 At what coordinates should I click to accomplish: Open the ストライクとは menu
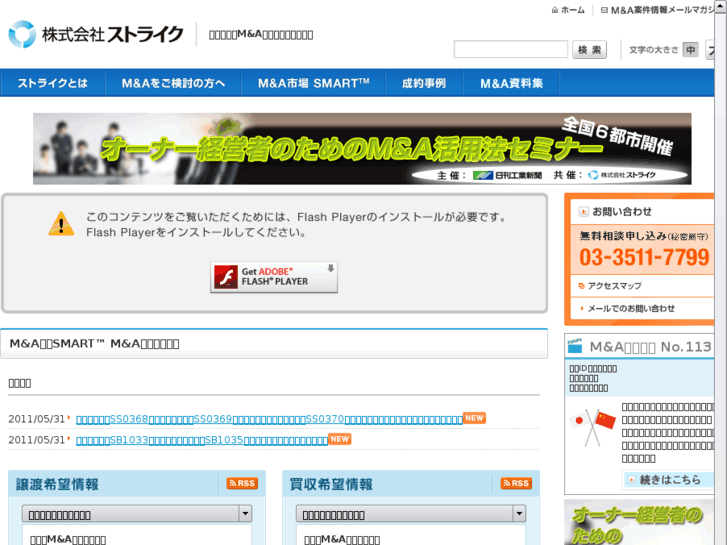pyautogui.click(x=53, y=83)
